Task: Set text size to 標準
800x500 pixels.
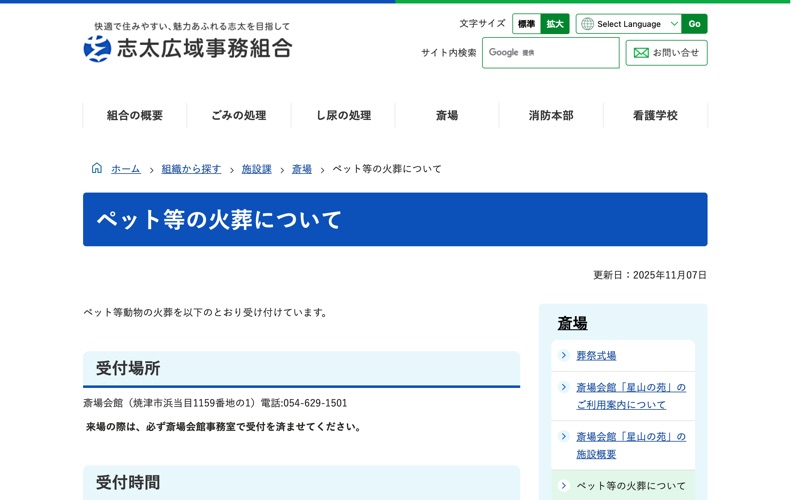Action: pyautogui.click(x=527, y=24)
